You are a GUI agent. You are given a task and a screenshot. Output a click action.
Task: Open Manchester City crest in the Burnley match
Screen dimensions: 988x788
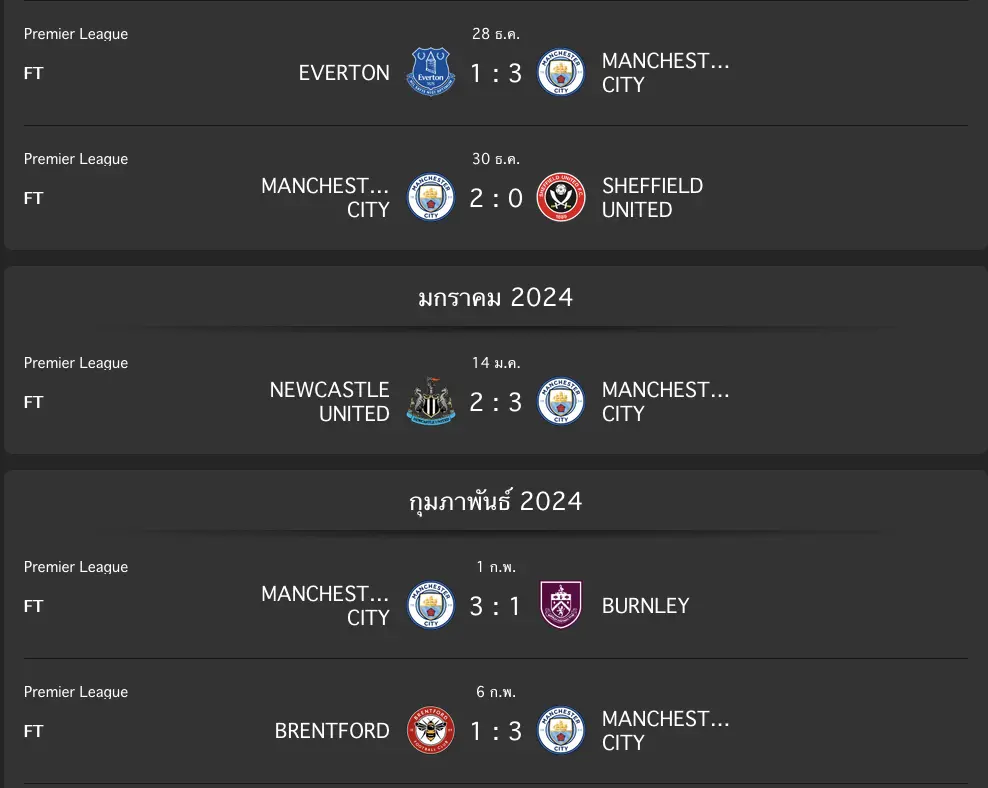[x=431, y=606]
